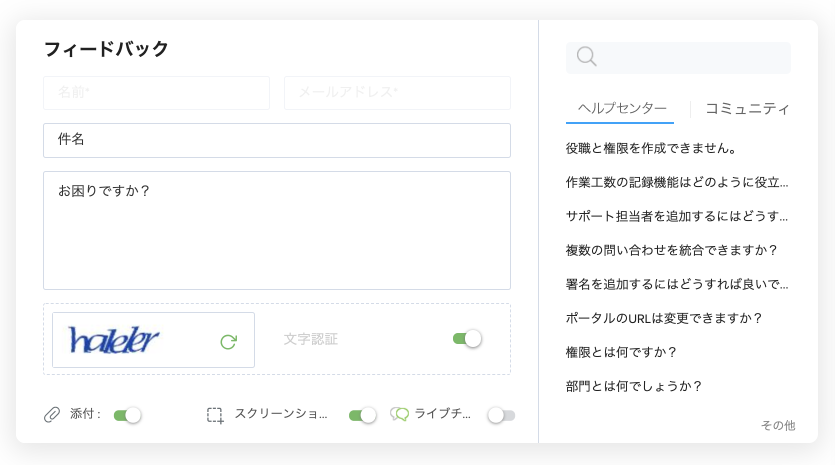Switch to the ヘルプセンター tab
The height and width of the screenshot is (465, 835).
(621, 109)
